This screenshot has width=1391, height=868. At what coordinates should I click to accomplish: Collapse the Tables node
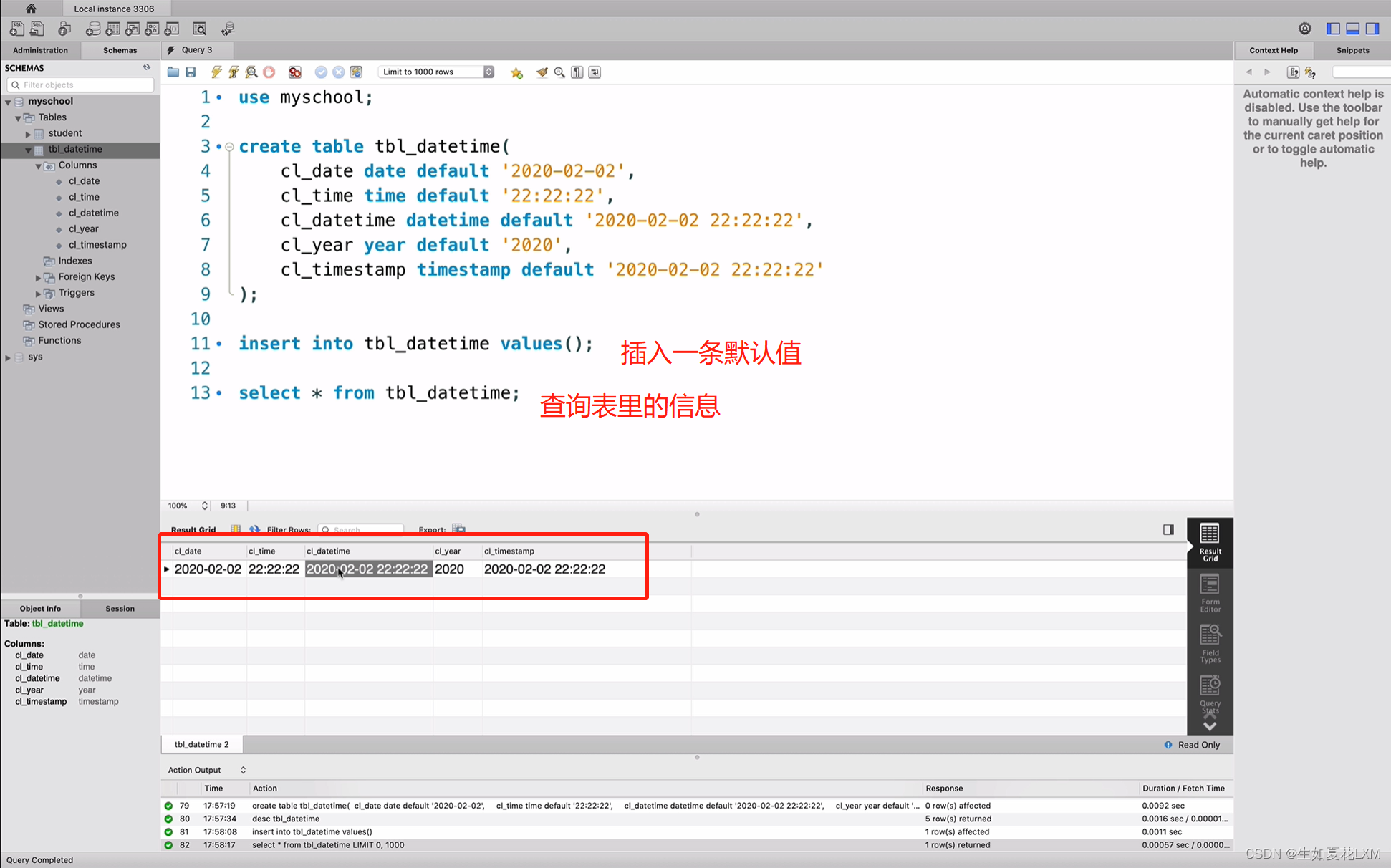click(18, 117)
